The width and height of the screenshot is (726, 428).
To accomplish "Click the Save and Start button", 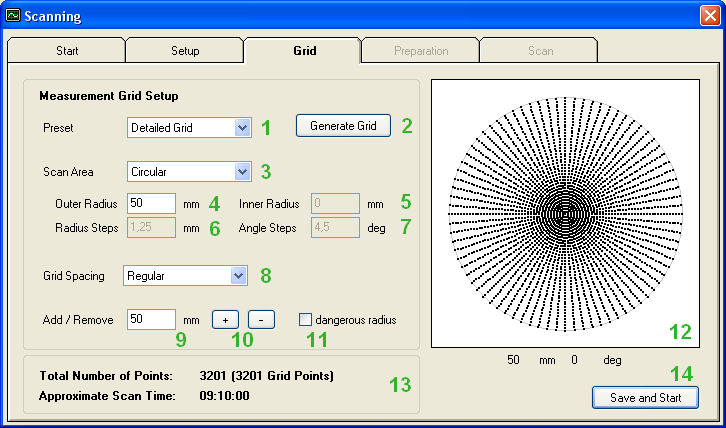I will coord(645,397).
